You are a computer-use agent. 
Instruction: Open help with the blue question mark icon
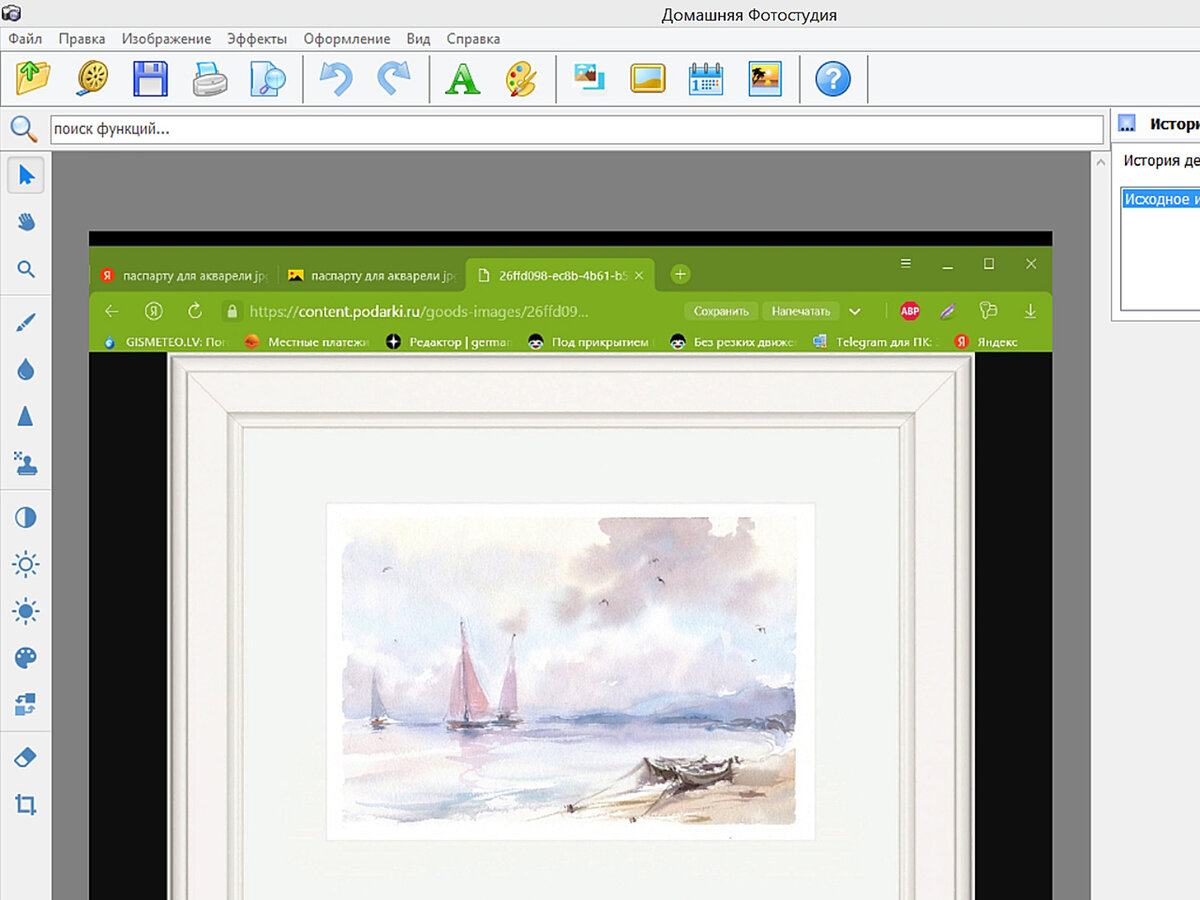(x=833, y=78)
